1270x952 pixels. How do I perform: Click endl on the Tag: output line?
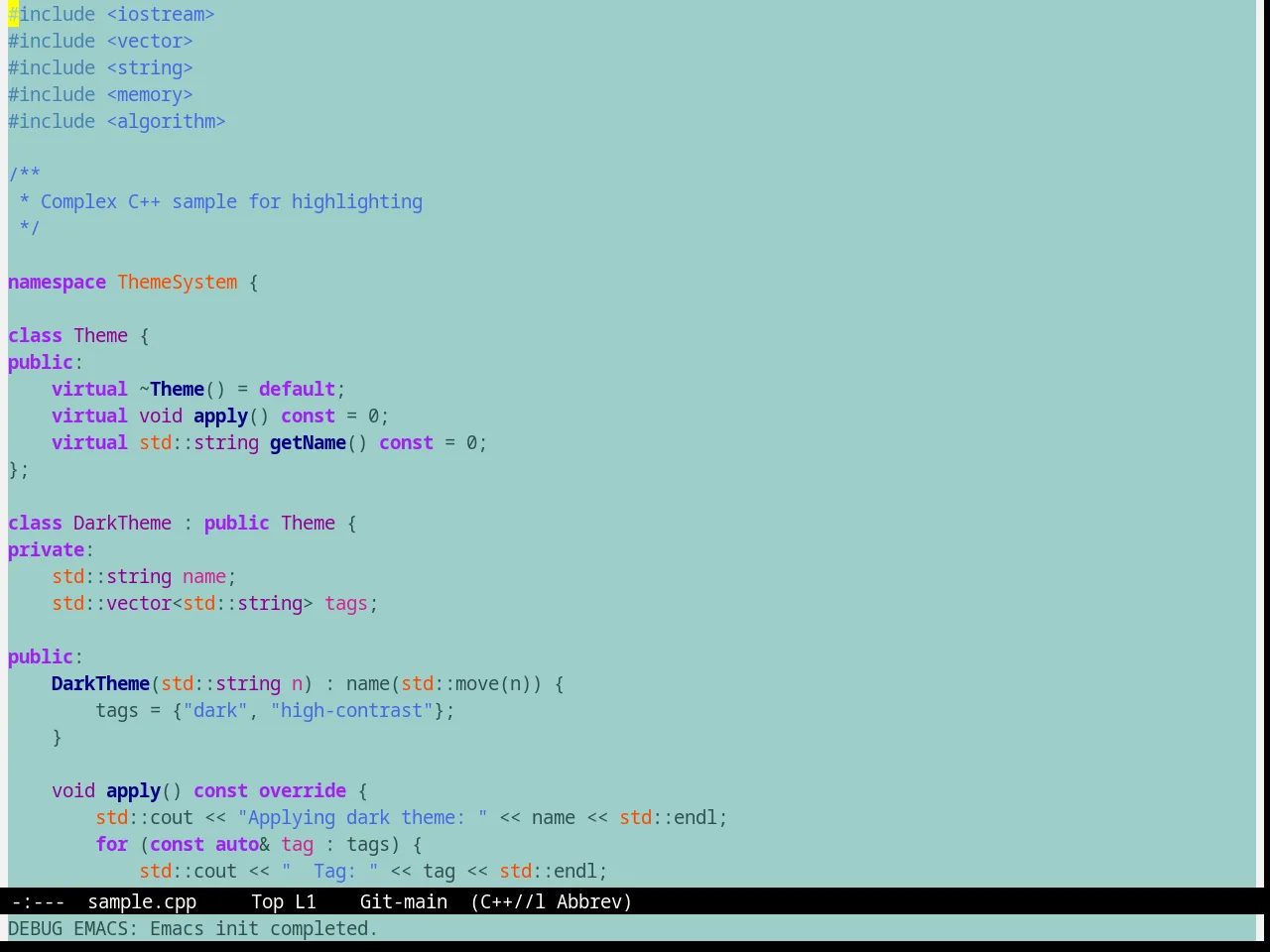[575, 871]
